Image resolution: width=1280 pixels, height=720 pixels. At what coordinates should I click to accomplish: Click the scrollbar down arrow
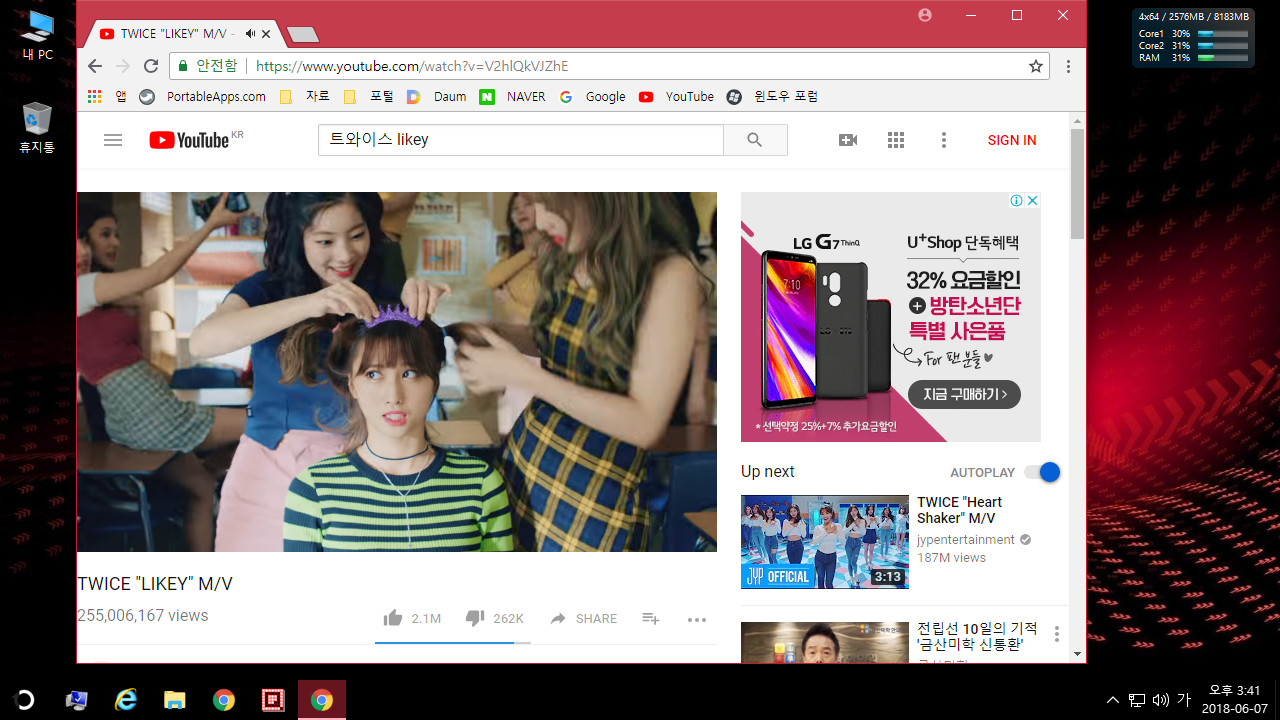[x=1077, y=654]
